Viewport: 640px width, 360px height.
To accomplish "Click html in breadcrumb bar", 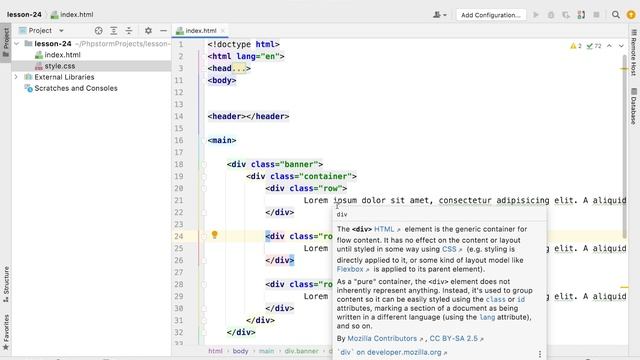I will [216, 351].
